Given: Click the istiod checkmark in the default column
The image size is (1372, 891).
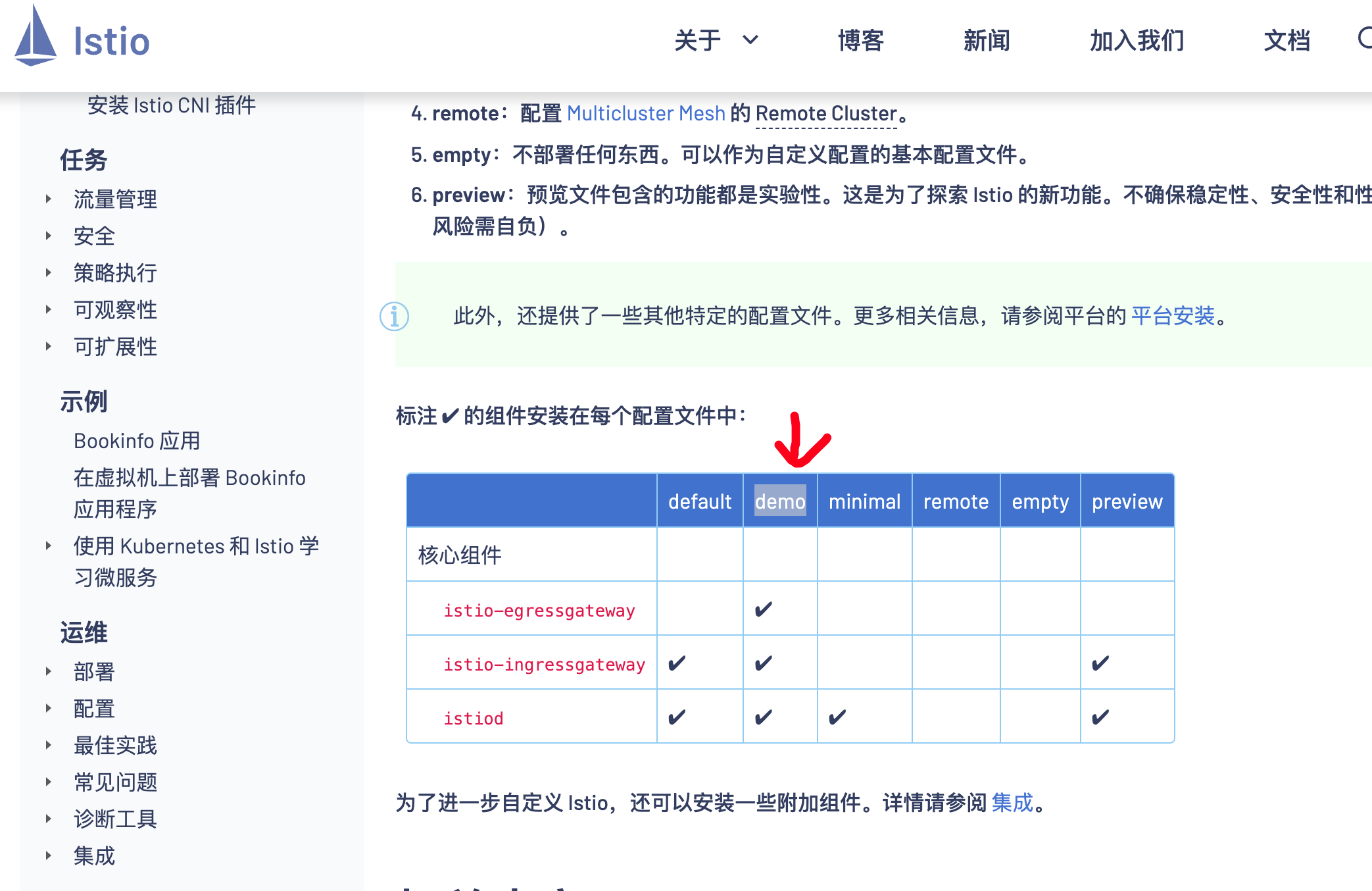Looking at the screenshot, I should 676,717.
